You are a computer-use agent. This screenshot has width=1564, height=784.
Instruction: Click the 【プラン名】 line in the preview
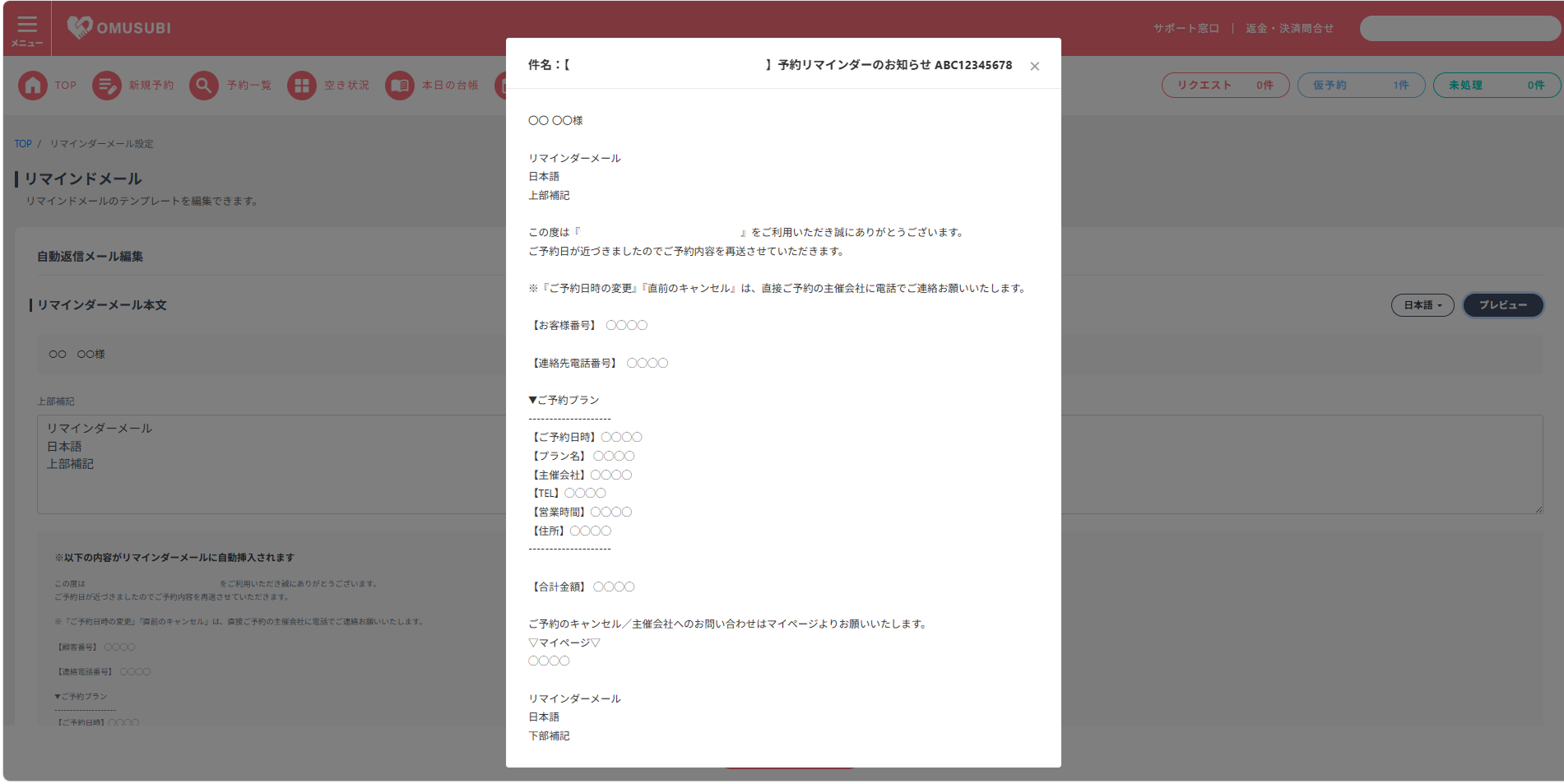pyautogui.click(x=582, y=457)
